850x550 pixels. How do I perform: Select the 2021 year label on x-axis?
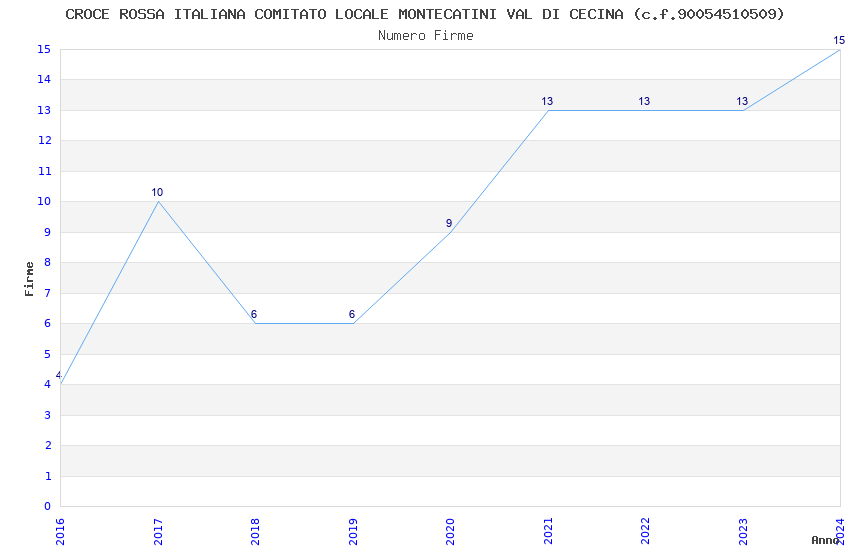pos(548,532)
